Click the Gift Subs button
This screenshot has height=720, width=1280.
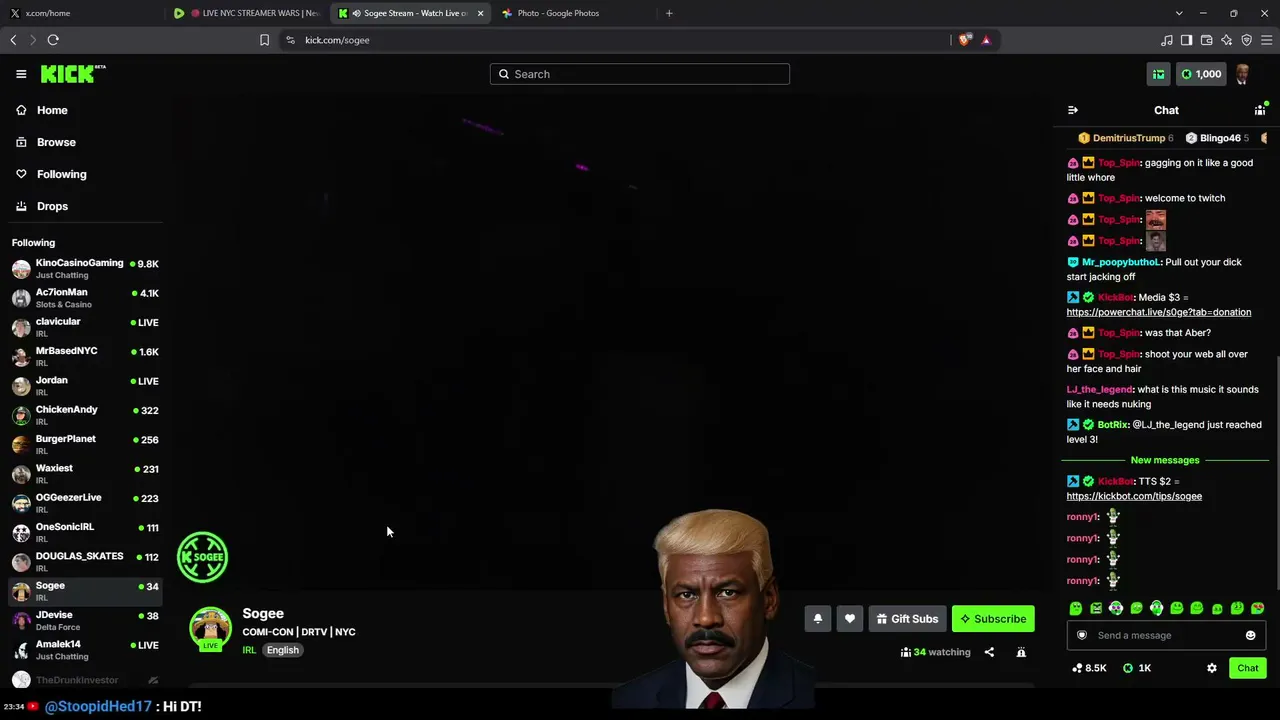[907, 619]
